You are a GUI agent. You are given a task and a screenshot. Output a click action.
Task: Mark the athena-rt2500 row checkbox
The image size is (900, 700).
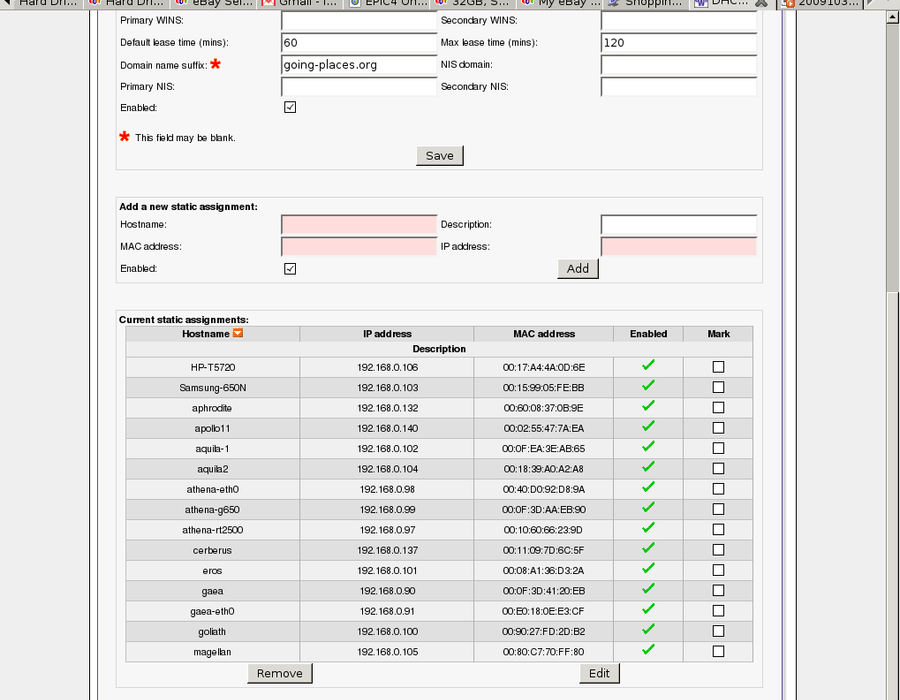click(718, 530)
